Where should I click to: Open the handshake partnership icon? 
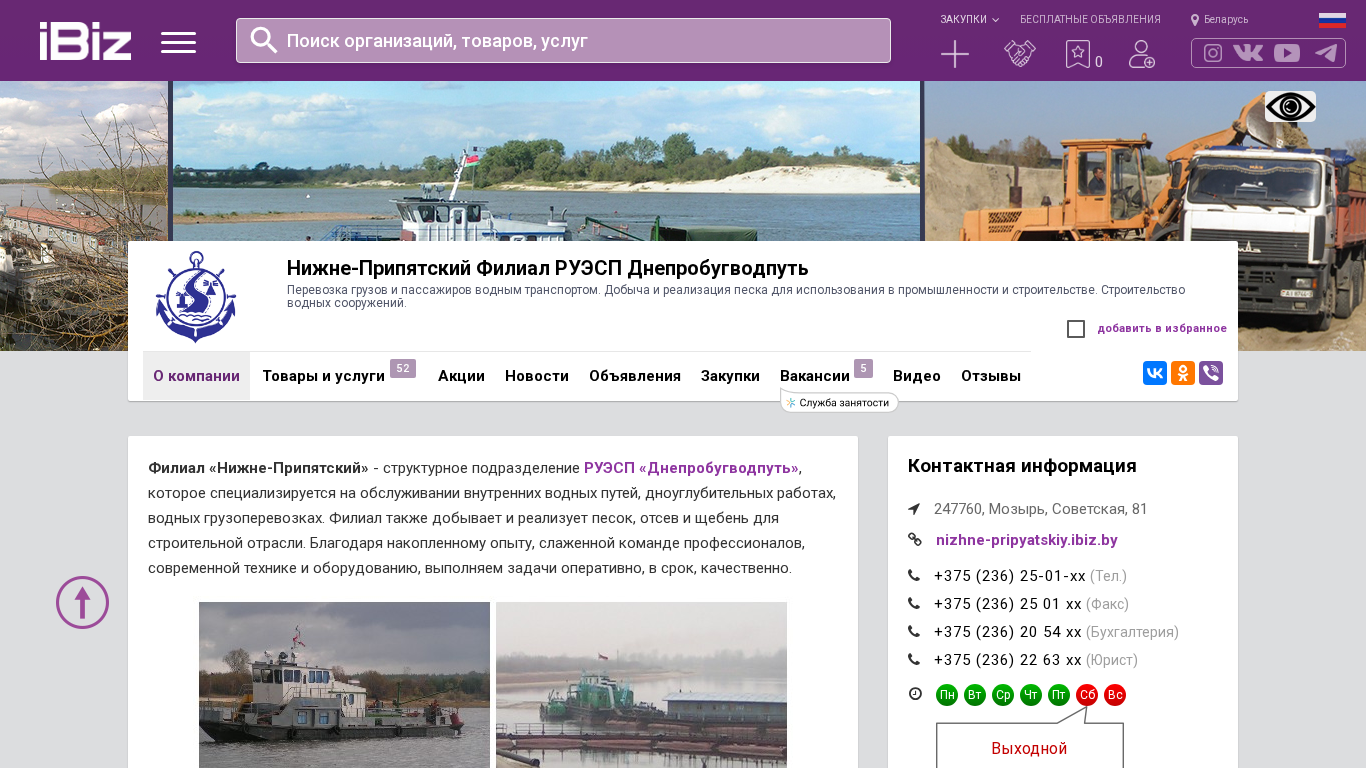[x=1020, y=54]
